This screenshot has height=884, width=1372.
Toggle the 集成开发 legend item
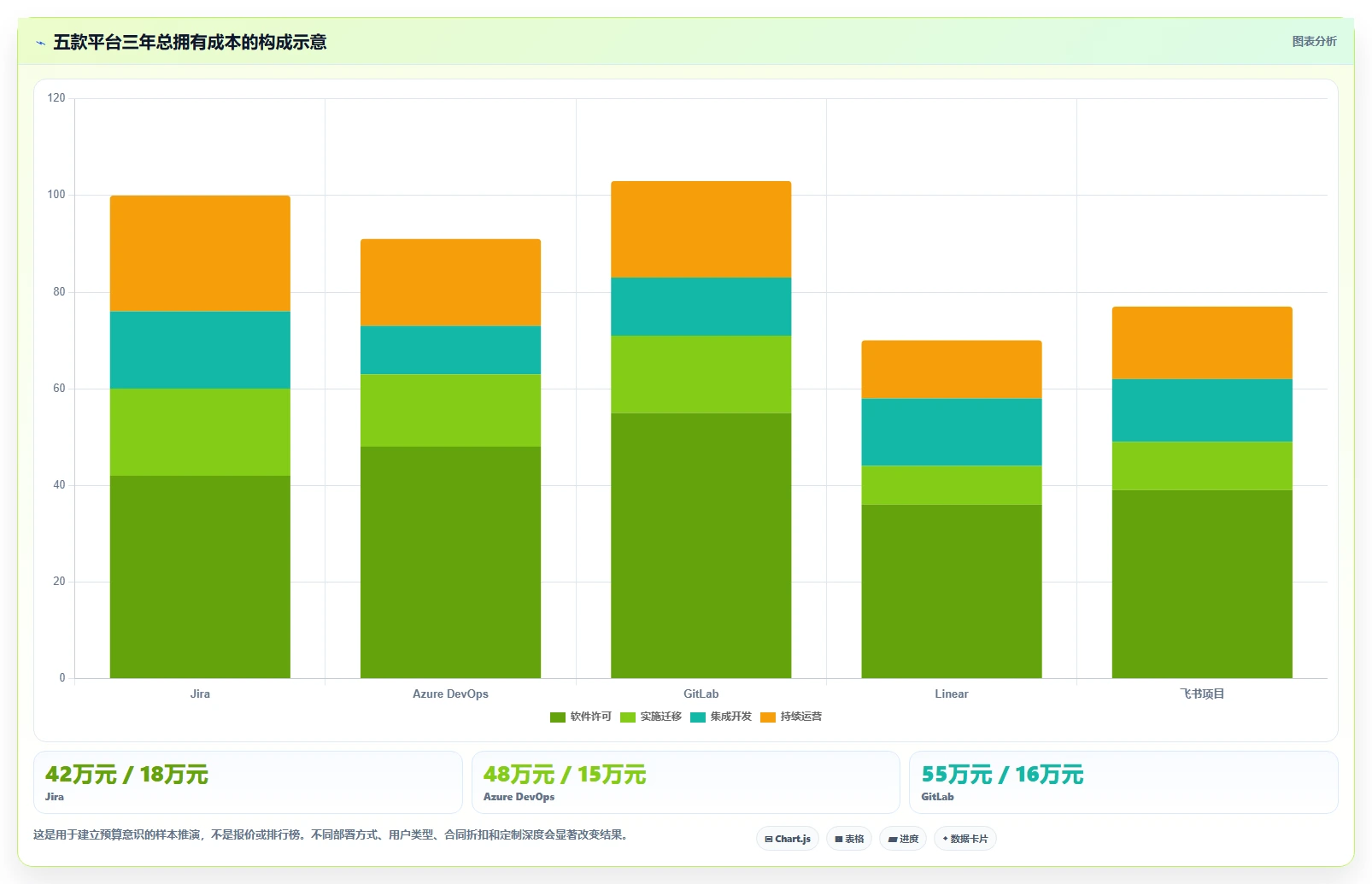coord(721,717)
